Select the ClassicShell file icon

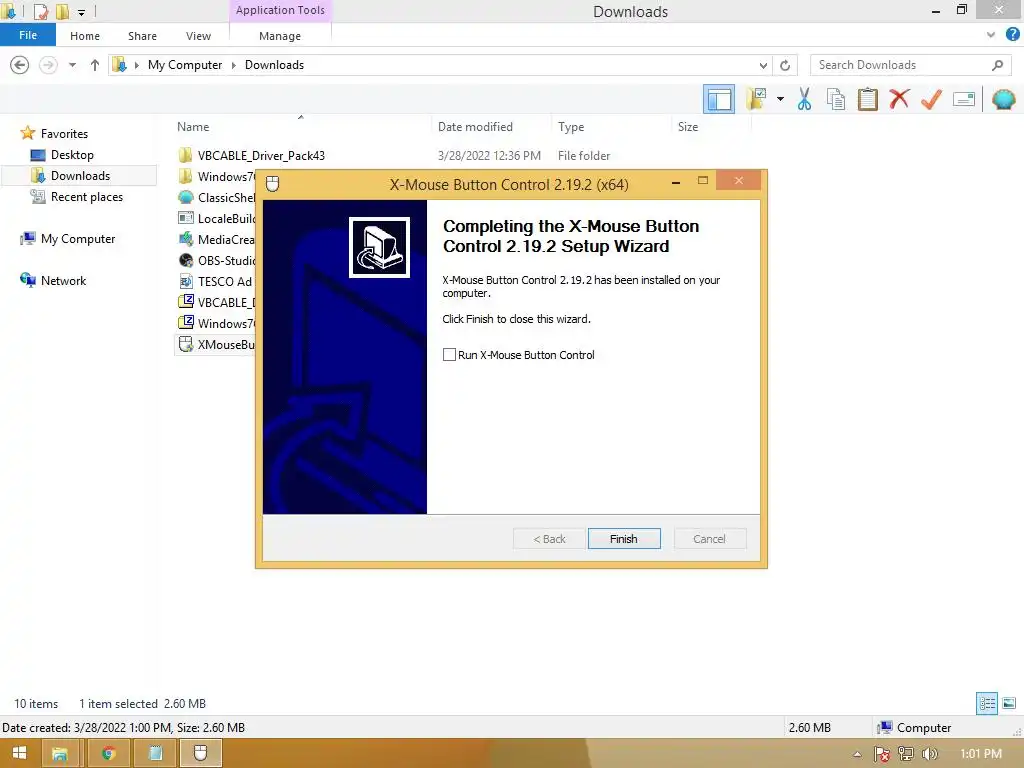[186, 197]
